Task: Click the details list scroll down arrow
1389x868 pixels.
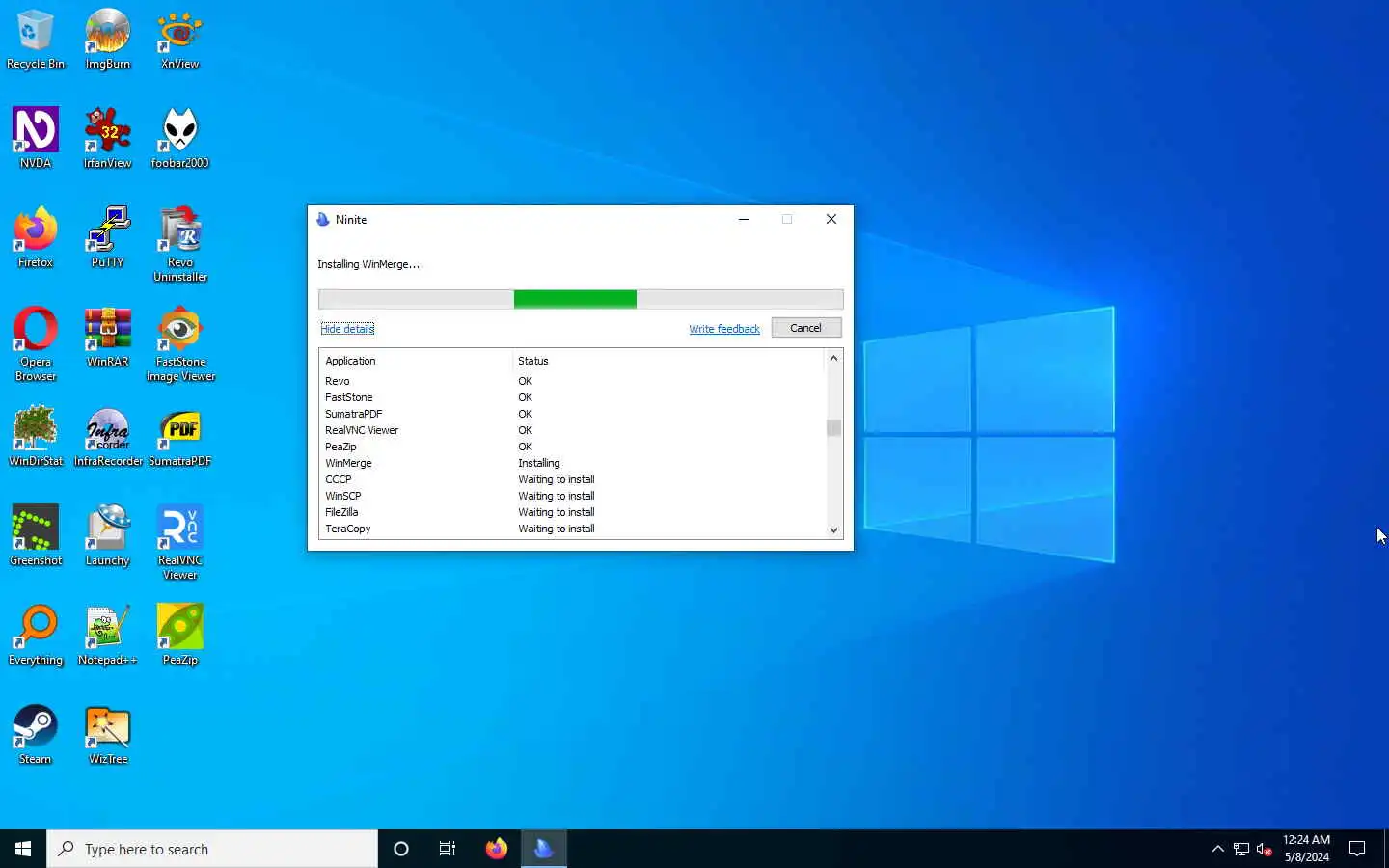Action: tap(833, 529)
